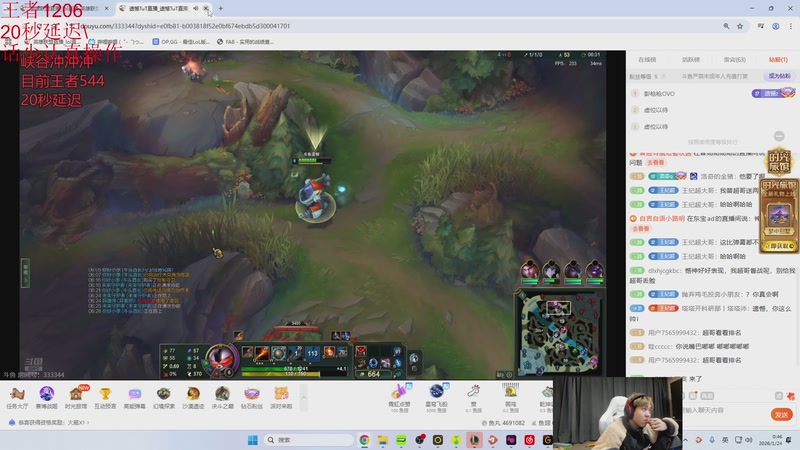Click the in-game gold counter 664
Screen dimensions: 800x450
pyautogui.click(x=373, y=374)
